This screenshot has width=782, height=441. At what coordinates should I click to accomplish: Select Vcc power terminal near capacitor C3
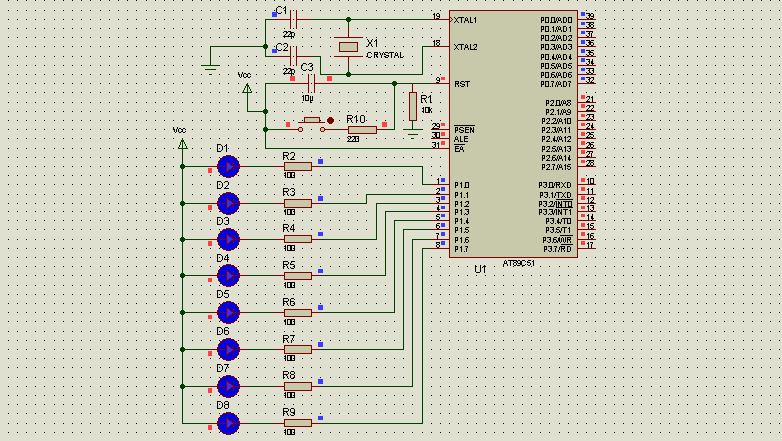coord(247,89)
